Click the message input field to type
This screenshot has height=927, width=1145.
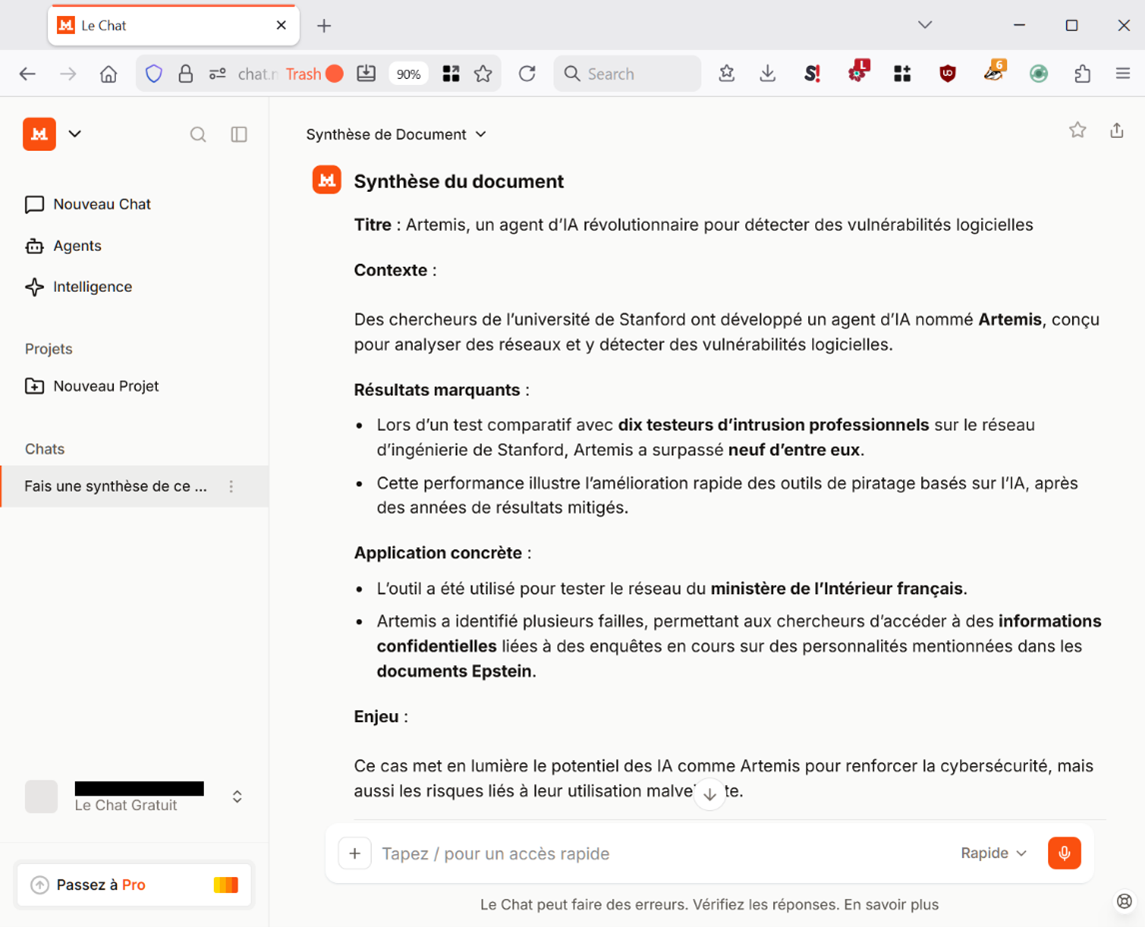tap(600, 853)
